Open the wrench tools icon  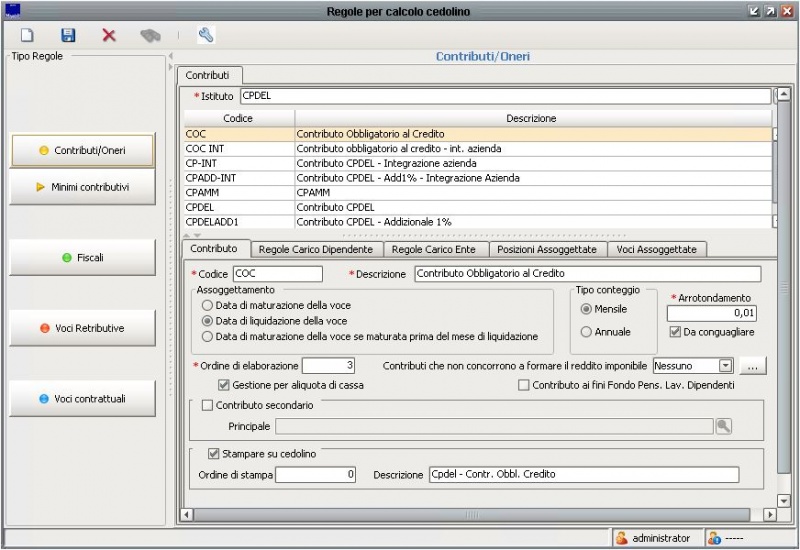[x=207, y=35]
